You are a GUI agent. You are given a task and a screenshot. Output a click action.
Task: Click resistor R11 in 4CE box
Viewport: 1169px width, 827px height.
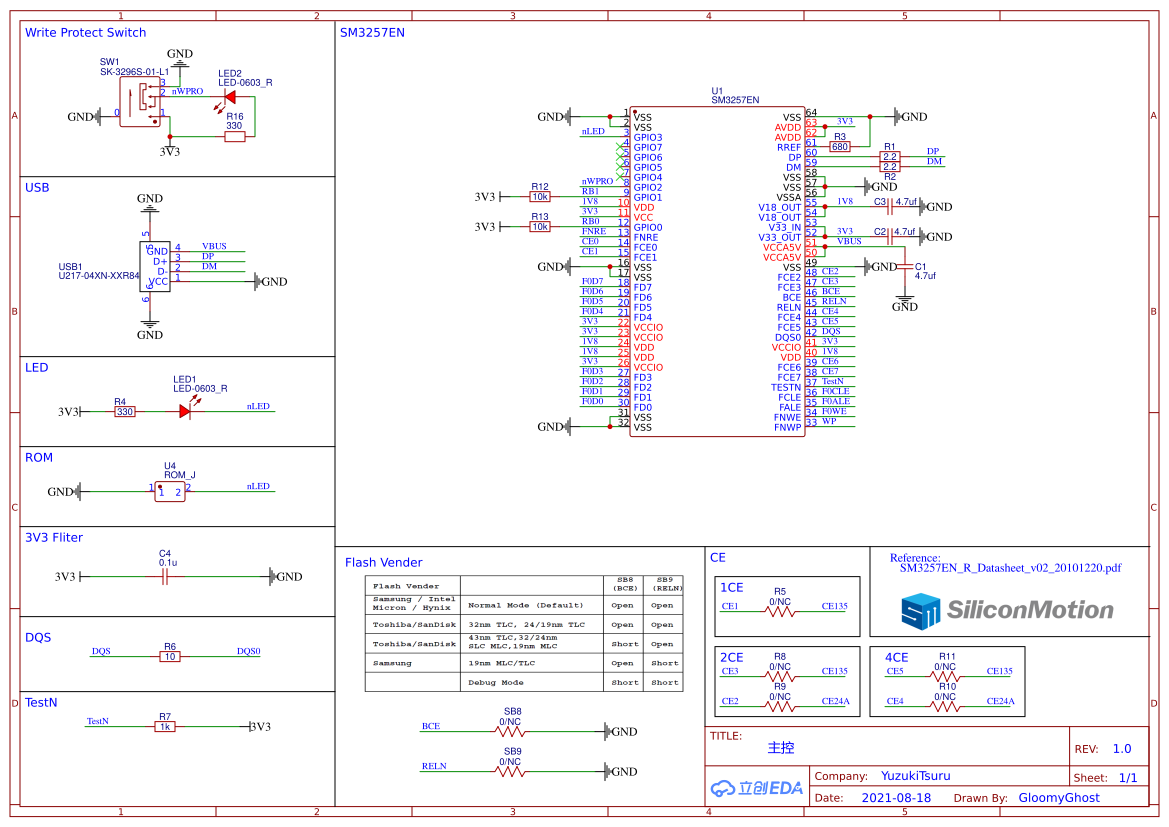(x=945, y=676)
